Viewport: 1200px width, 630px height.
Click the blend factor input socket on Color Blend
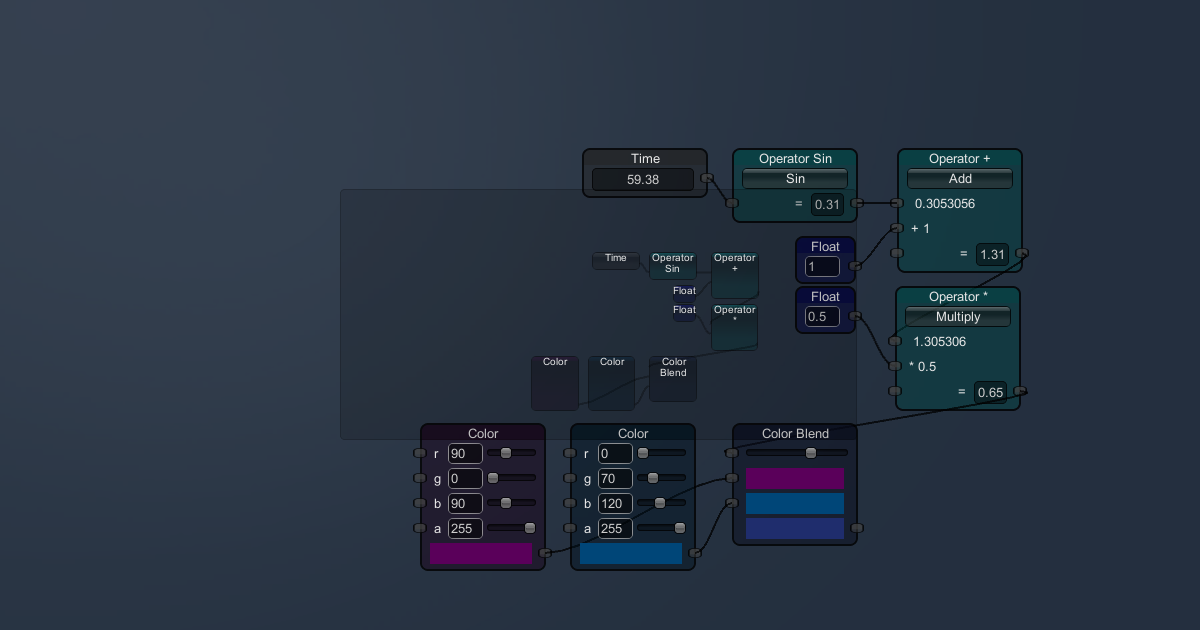[732, 452]
